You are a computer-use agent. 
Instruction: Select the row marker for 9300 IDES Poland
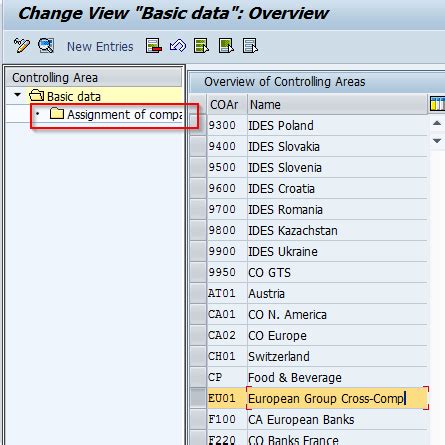pos(198,126)
